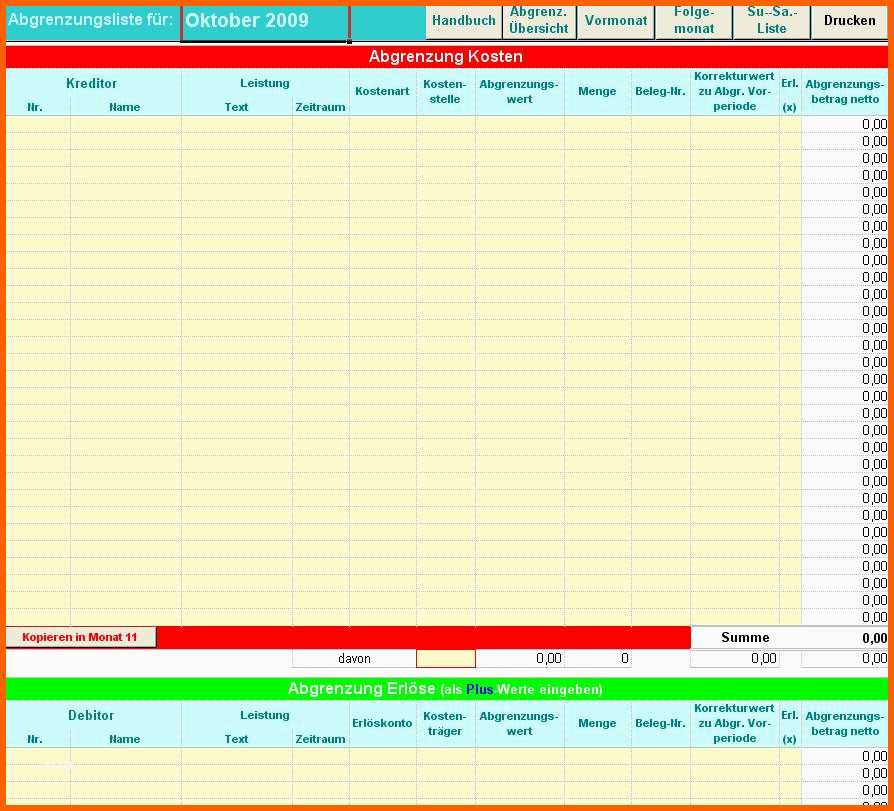Click the Kreditor column header

click(92, 84)
